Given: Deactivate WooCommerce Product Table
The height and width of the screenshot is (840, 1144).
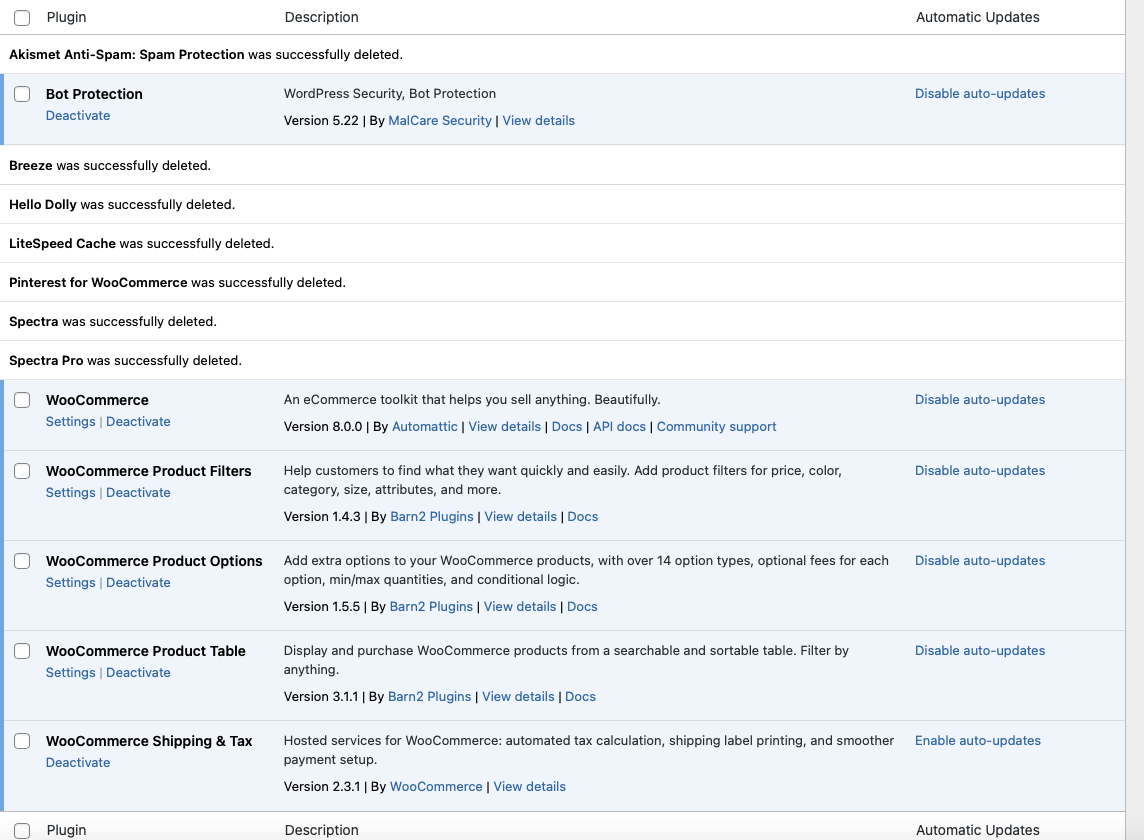Looking at the screenshot, I should point(138,672).
